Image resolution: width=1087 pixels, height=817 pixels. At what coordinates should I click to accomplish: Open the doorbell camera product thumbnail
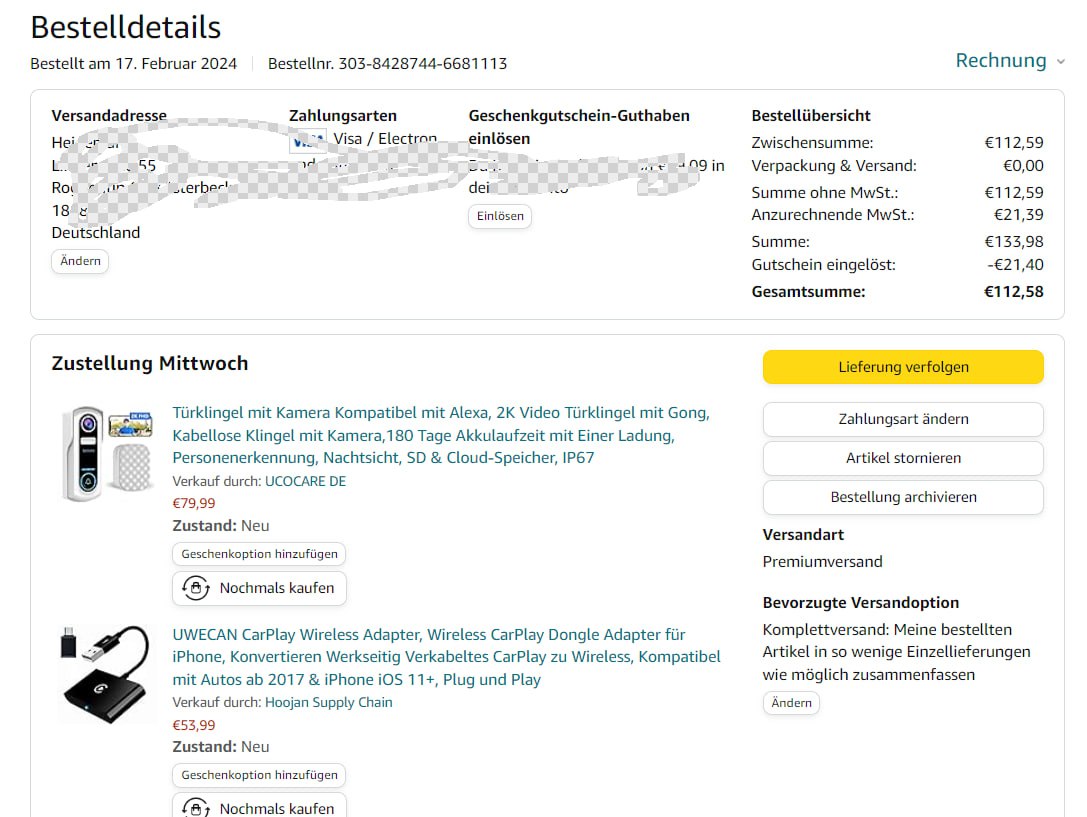pyautogui.click(x=105, y=453)
